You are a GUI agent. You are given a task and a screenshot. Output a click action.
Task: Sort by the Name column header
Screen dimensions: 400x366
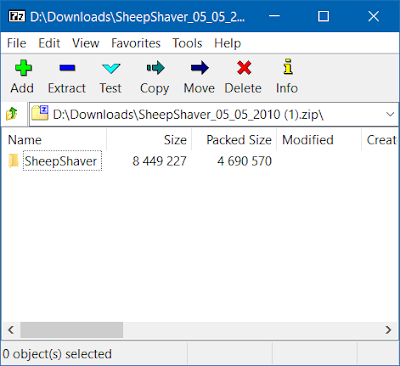(x=54, y=140)
